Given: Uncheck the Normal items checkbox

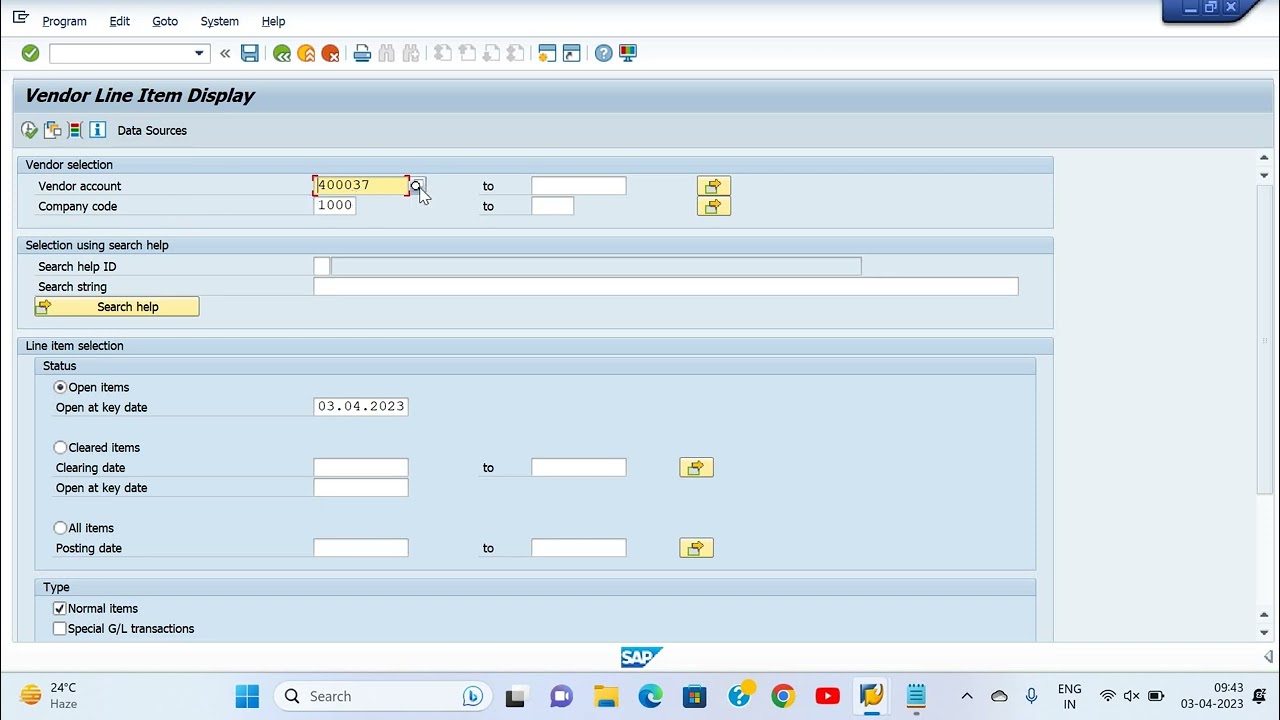Looking at the screenshot, I should click(59, 608).
